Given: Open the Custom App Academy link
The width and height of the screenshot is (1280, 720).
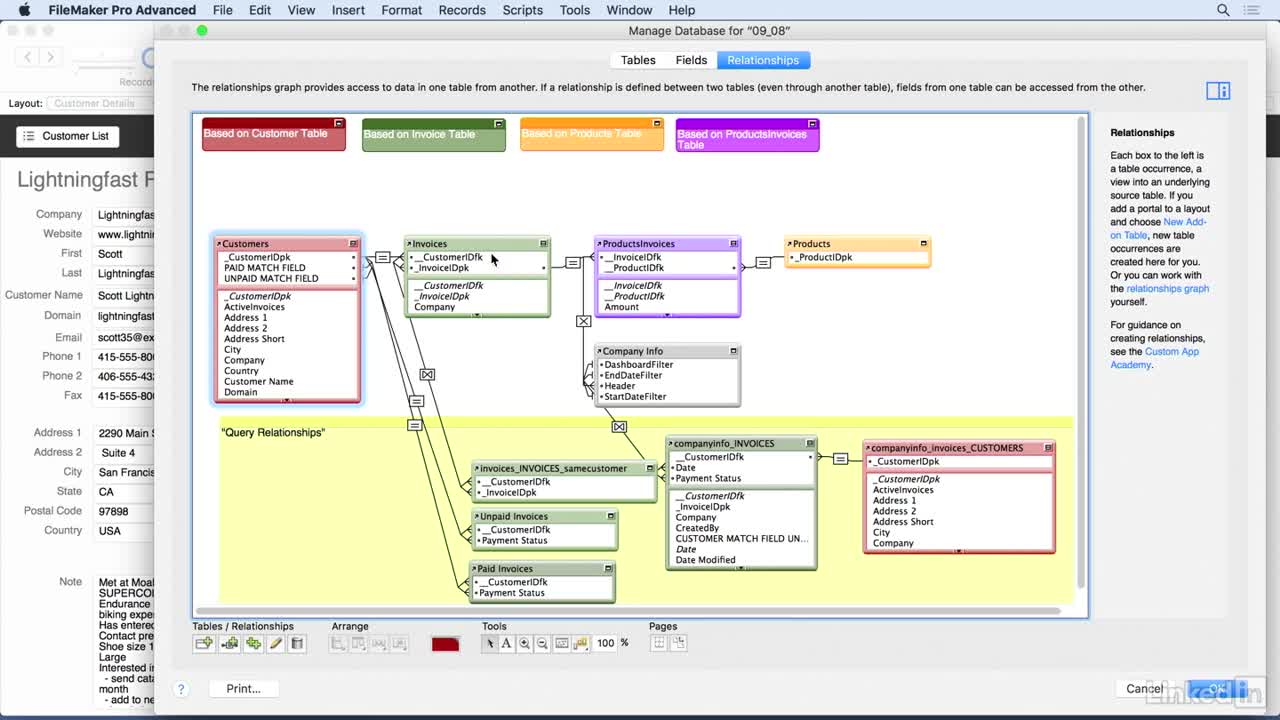Looking at the screenshot, I should pyautogui.click(x=1155, y=358).
